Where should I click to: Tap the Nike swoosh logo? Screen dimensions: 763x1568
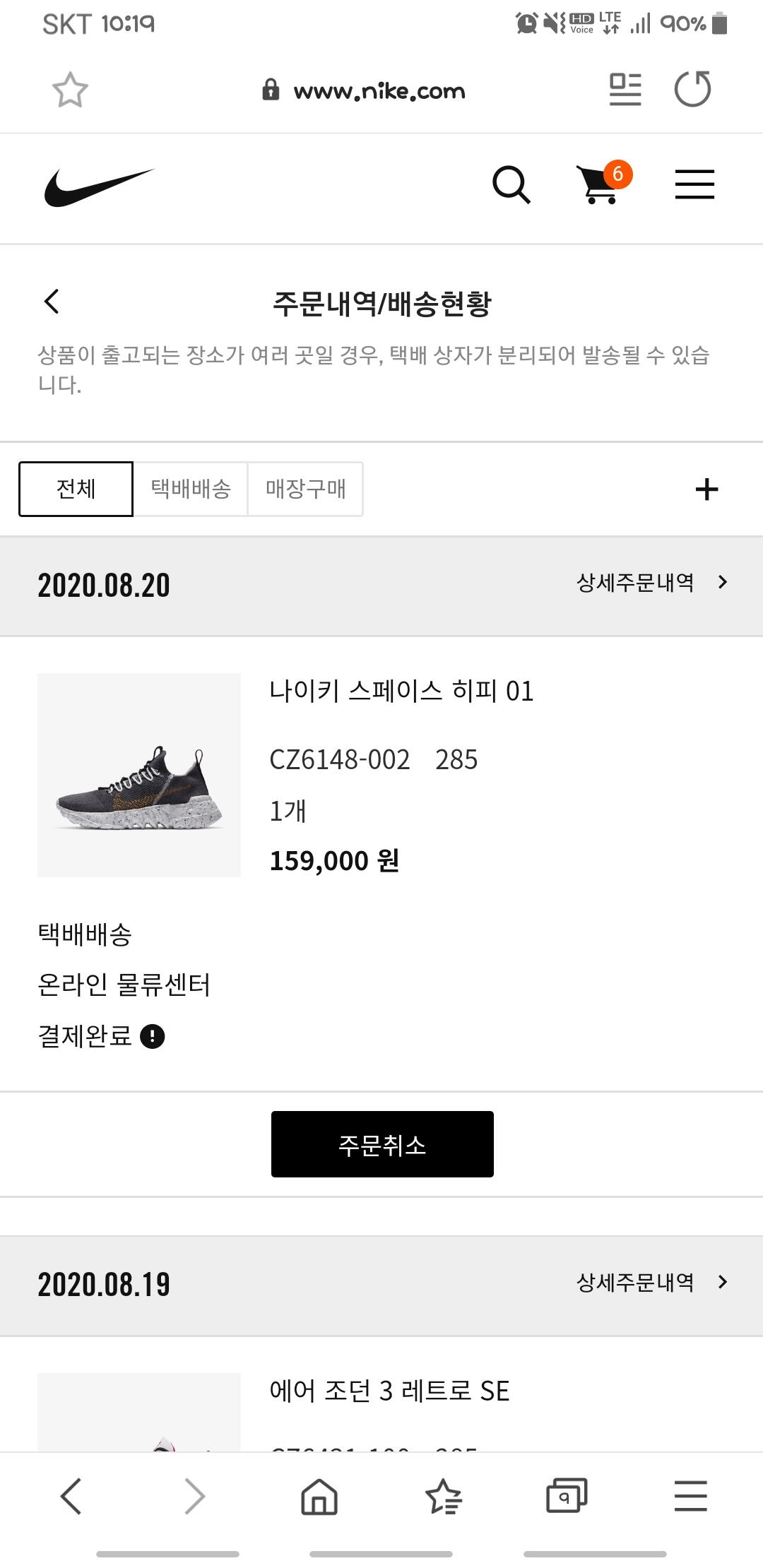(x=99, y=187)
